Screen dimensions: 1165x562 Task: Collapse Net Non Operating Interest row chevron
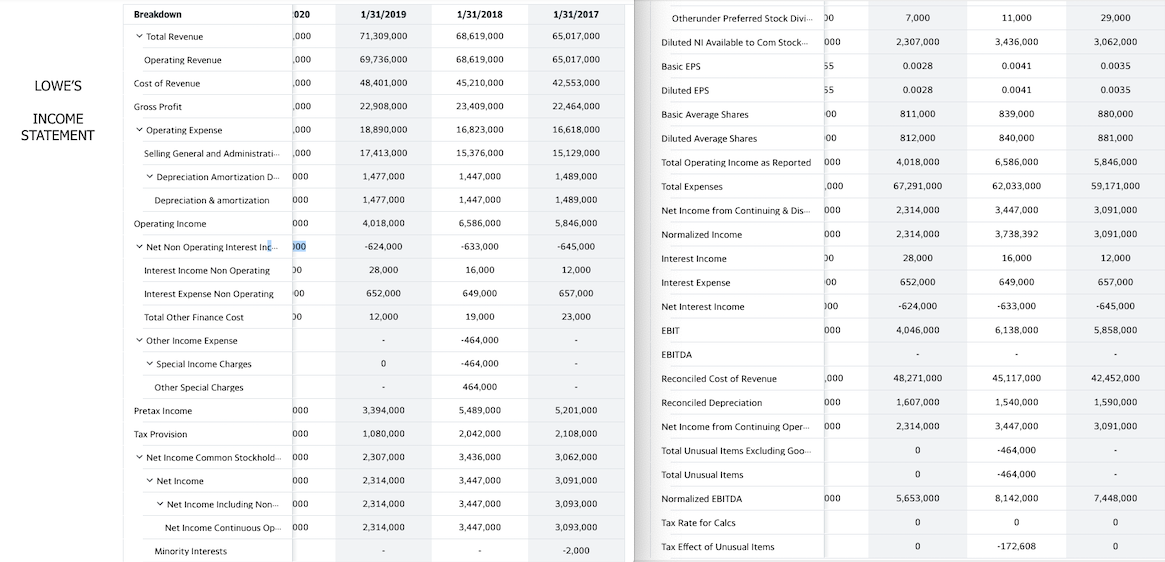click(139, 247)
